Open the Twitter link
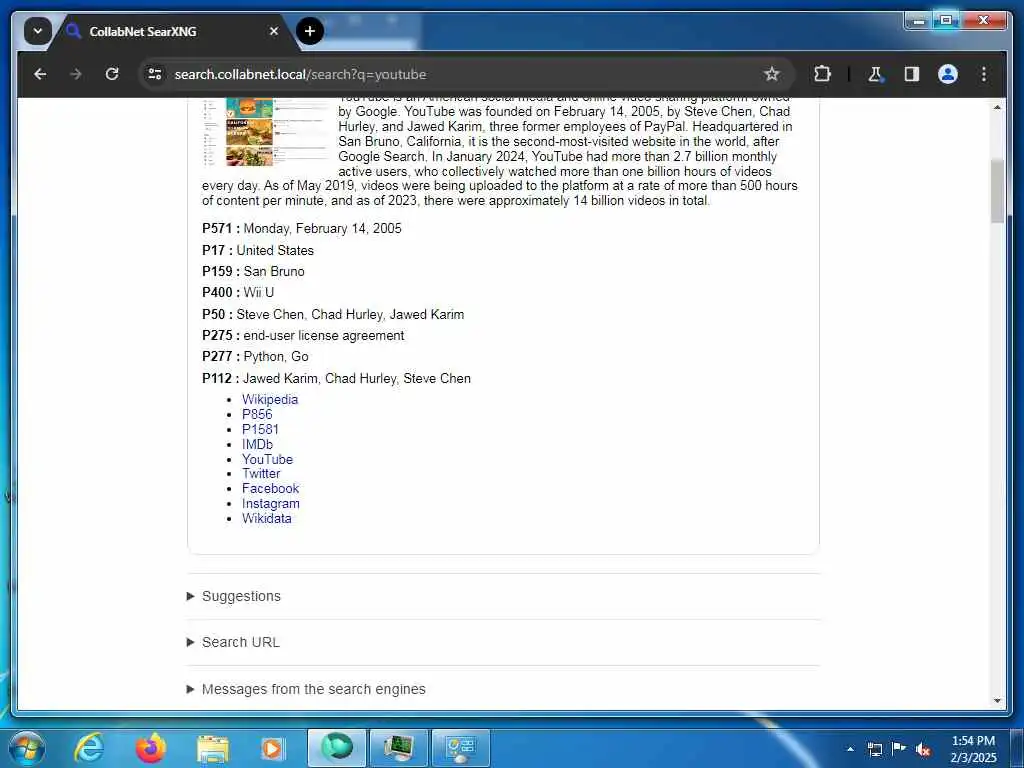 261,473
